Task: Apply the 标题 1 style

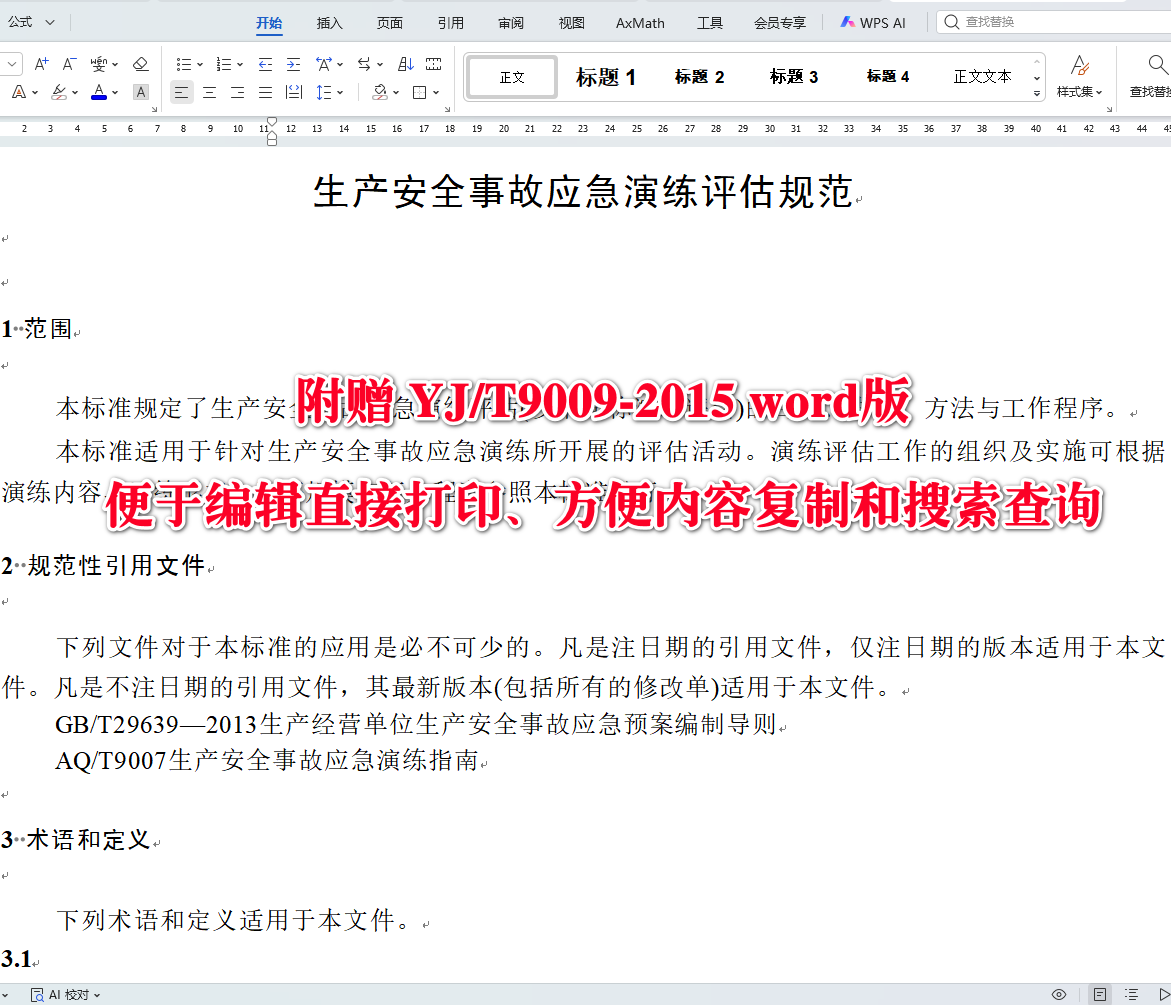Action: 605,76
